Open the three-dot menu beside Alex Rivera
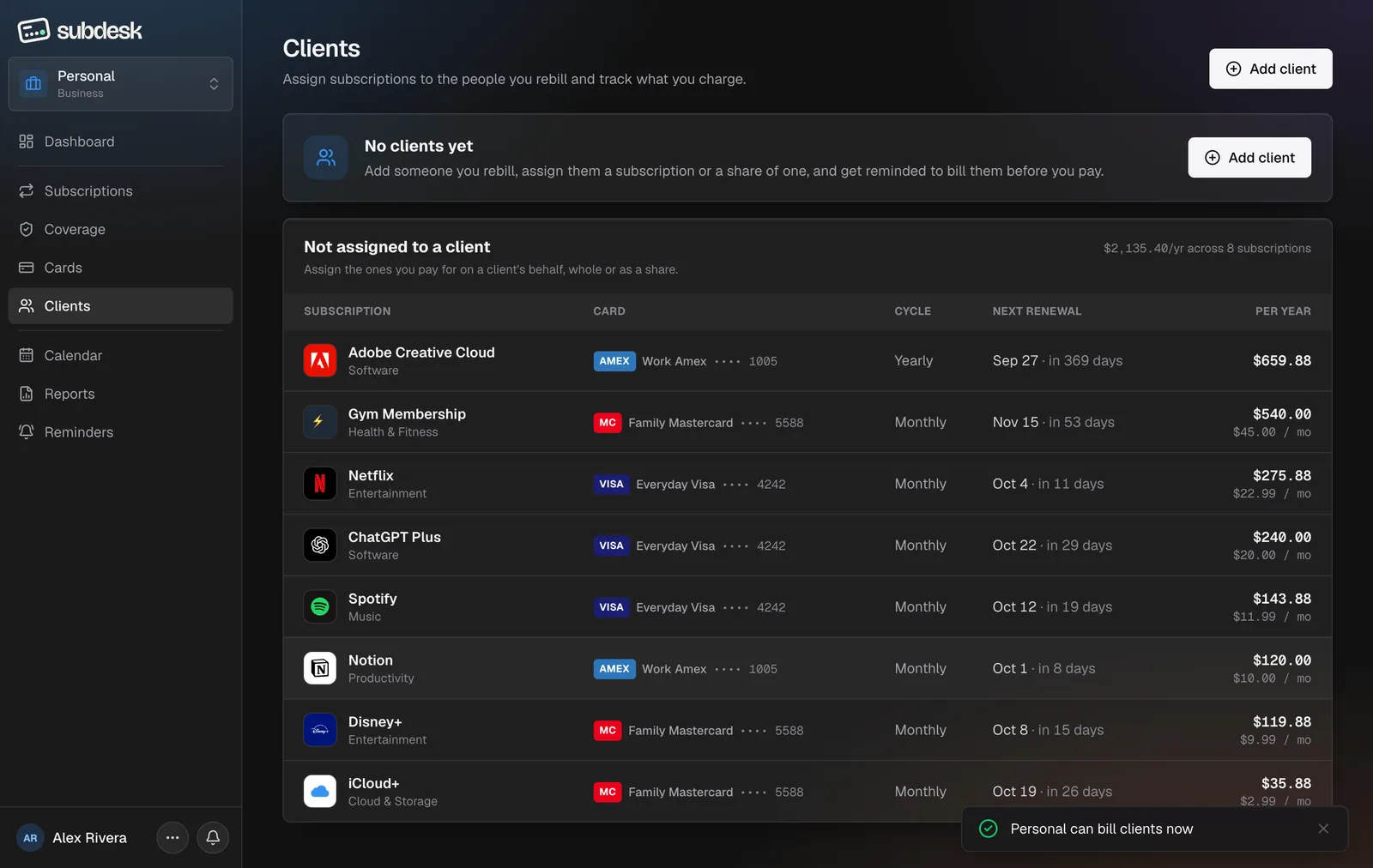This screenshot has width=1373, height=868. click(172, 838)
